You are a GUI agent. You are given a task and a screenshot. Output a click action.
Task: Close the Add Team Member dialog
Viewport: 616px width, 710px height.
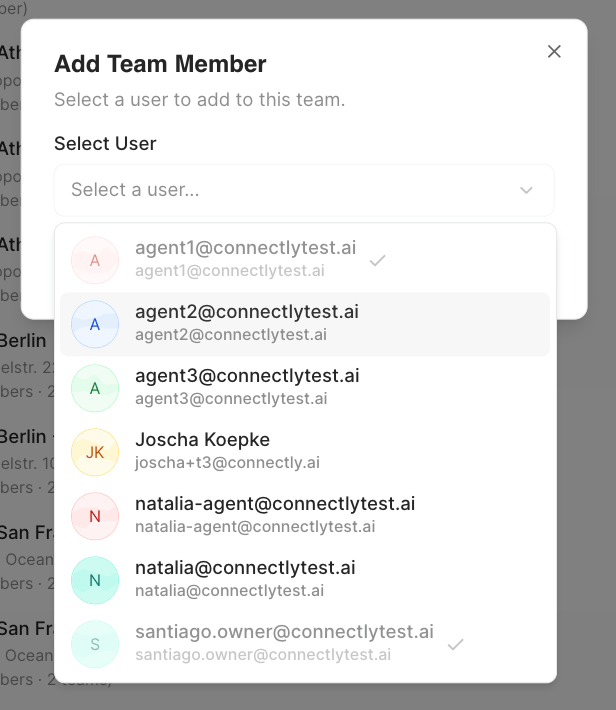pos(554,52)
